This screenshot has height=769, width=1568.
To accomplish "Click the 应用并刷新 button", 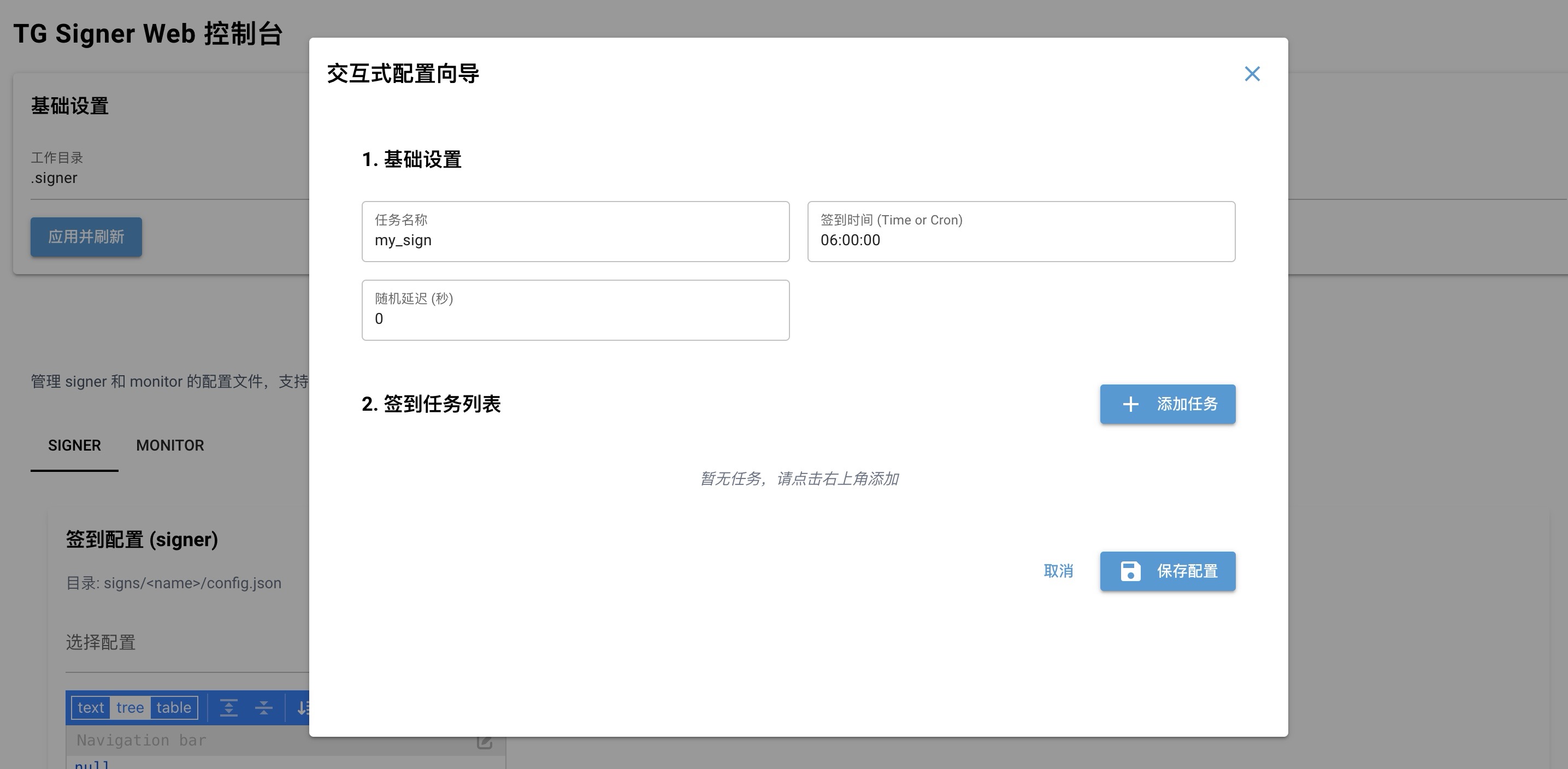I will click(86, 236).
